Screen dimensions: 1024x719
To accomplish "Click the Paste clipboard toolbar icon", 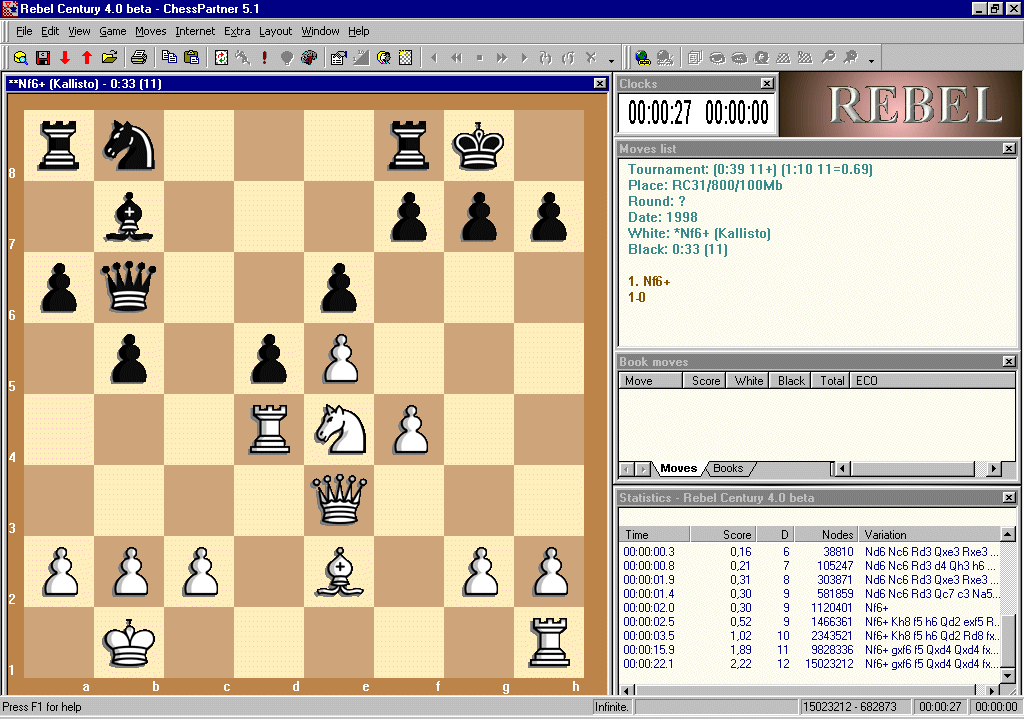I will [191, 58].
